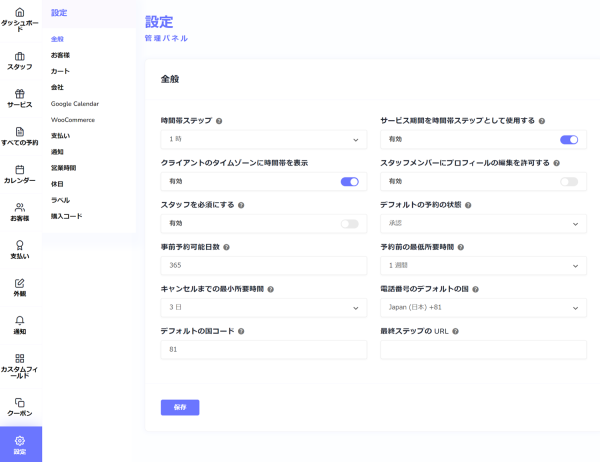Click the 保存 save button

coord(180,407)
